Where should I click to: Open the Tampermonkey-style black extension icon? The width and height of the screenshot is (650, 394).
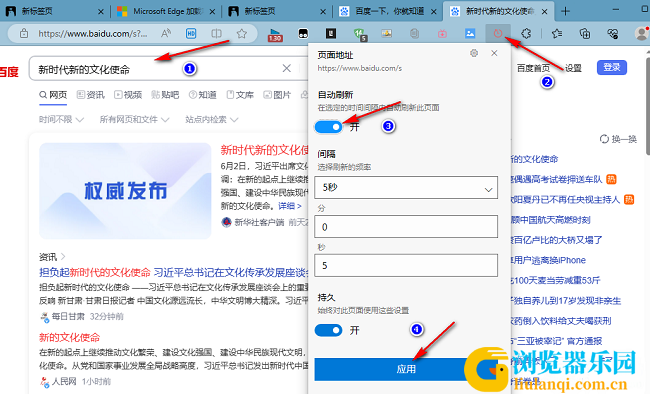coord(303,34)
